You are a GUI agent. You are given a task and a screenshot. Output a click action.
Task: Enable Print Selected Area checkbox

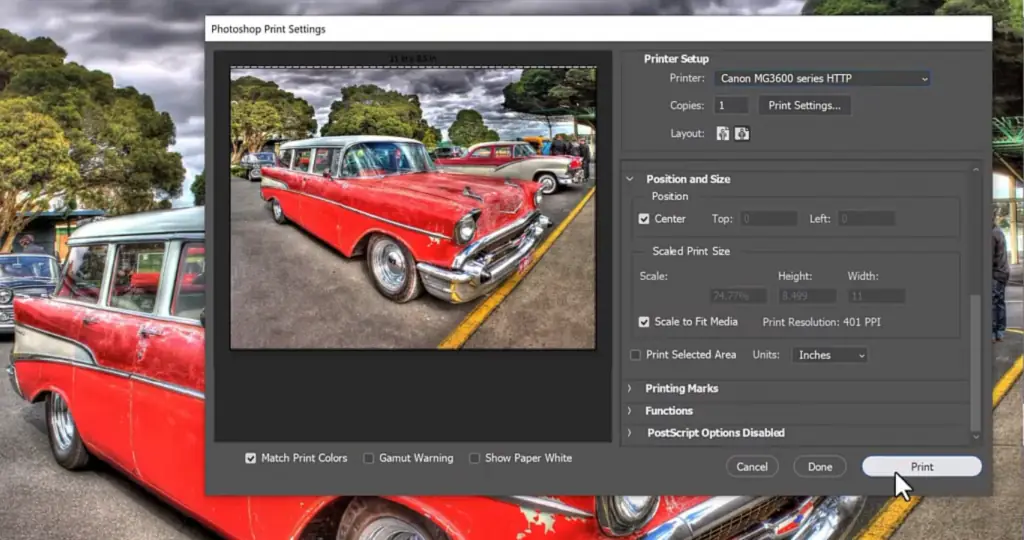coord(635,355)
